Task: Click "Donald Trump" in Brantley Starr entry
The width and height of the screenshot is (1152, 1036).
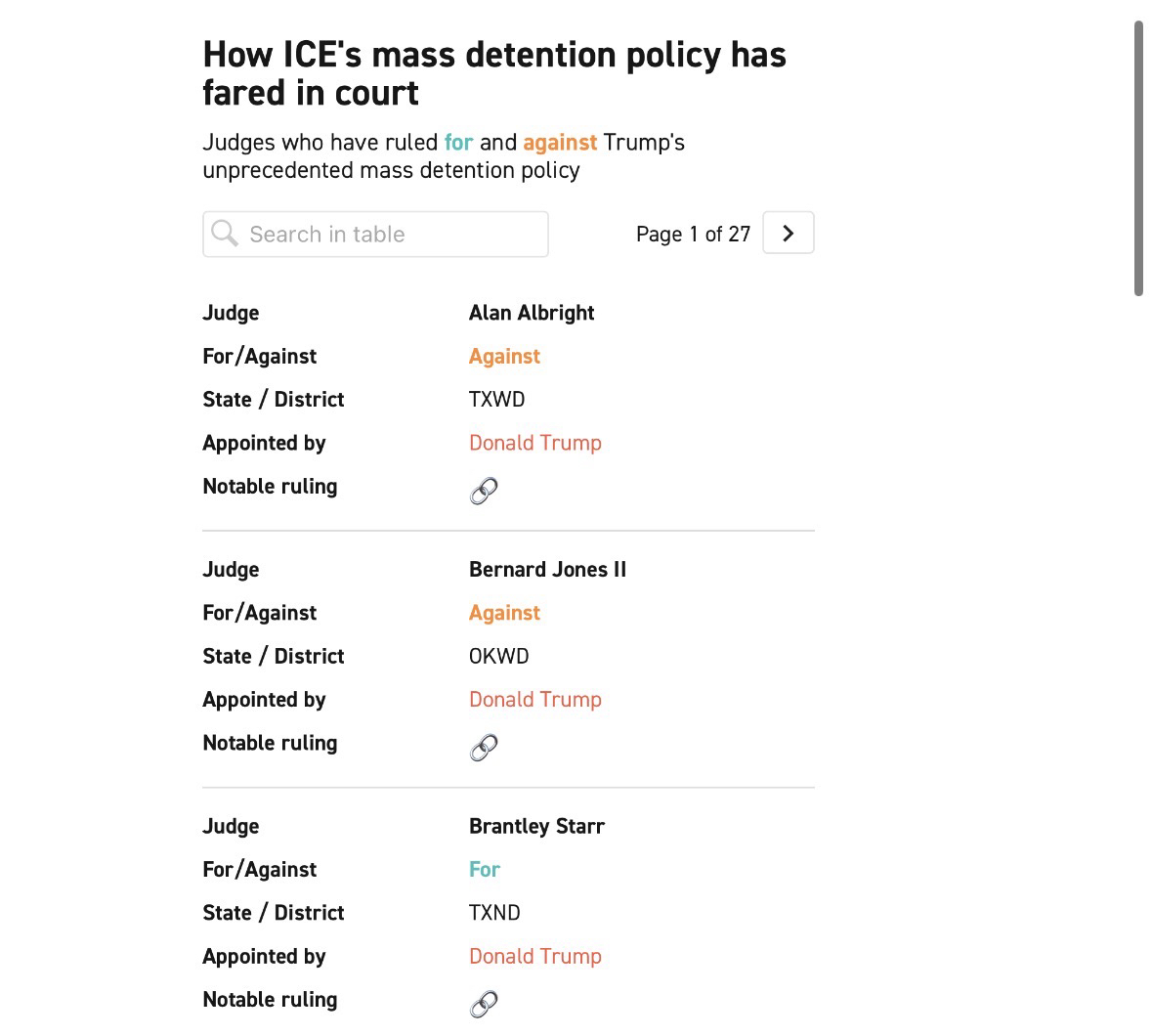Action: (534, 957)
